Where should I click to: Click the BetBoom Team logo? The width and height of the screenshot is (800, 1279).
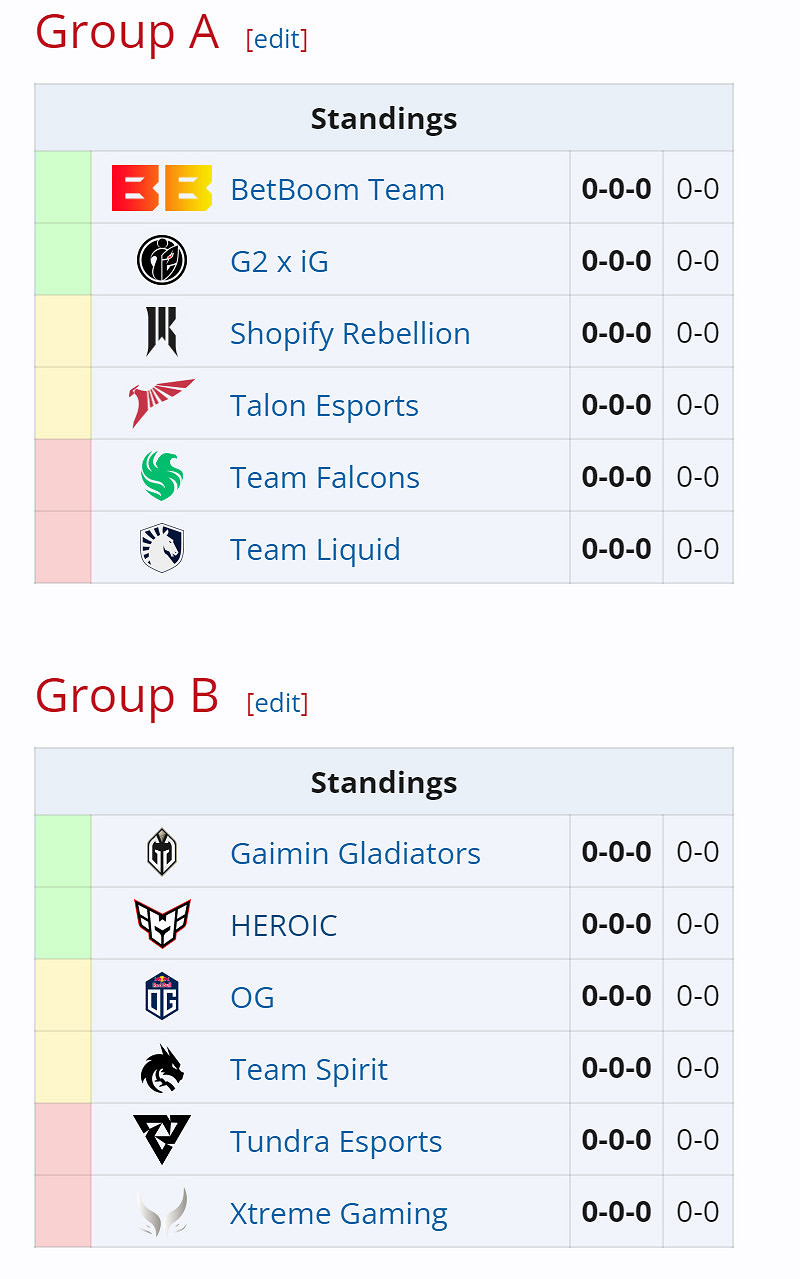pos(160,188)
